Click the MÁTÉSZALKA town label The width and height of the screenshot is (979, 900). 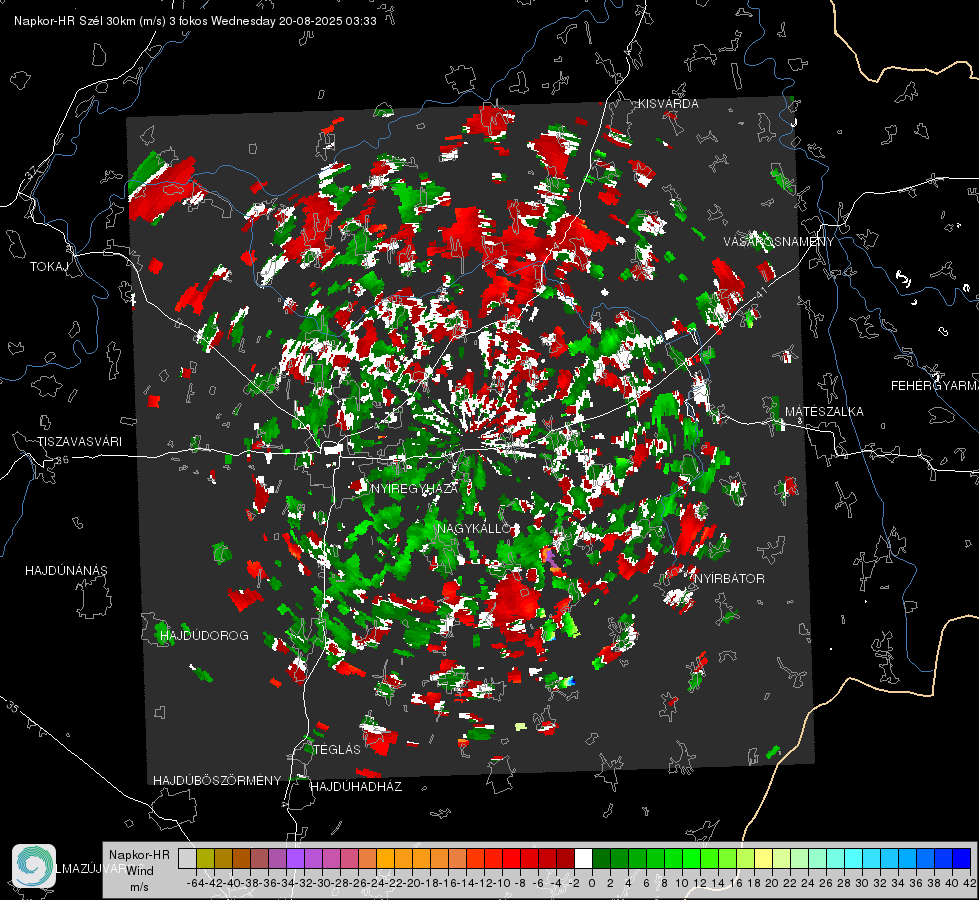pyautogui.click(x=824, y=412)
